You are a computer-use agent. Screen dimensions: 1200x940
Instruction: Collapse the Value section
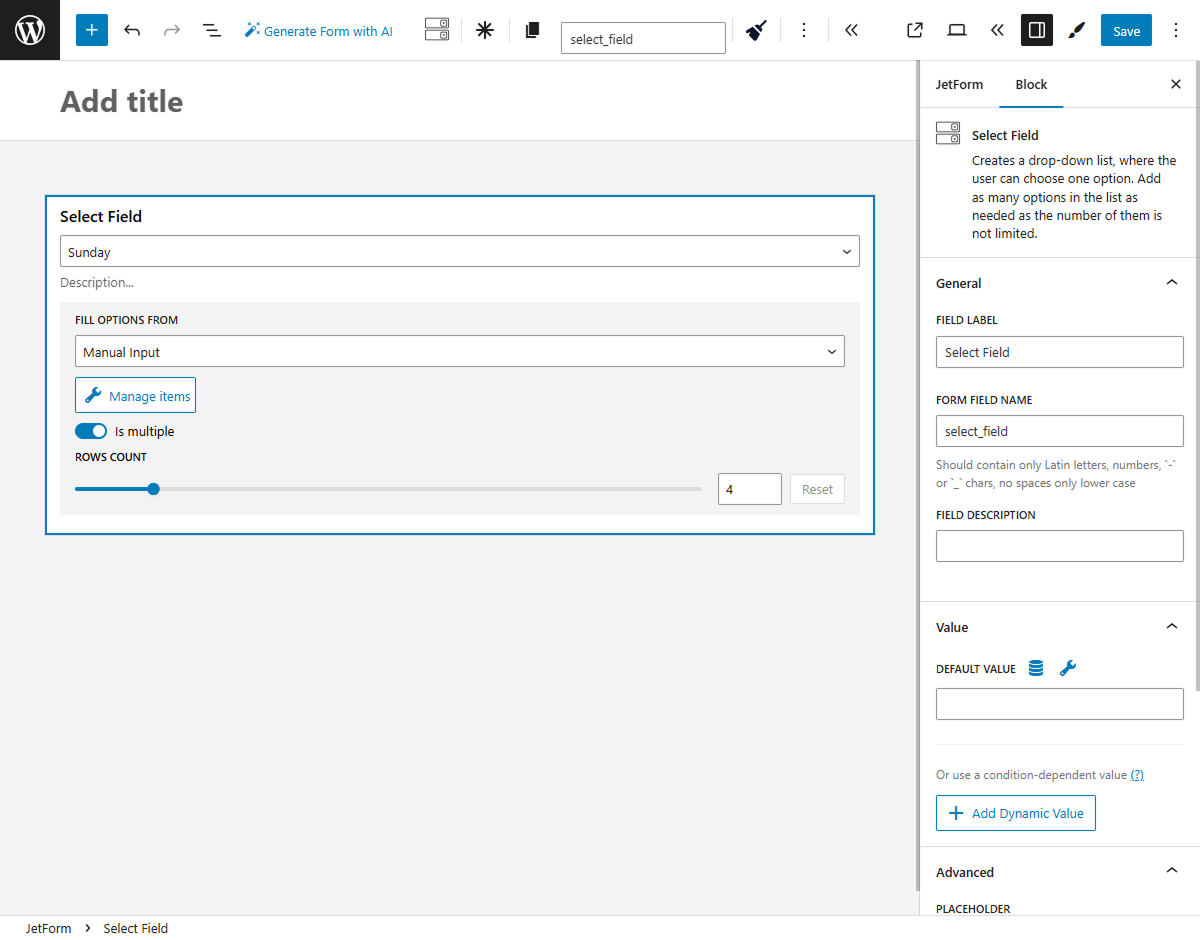(1171, 626)
